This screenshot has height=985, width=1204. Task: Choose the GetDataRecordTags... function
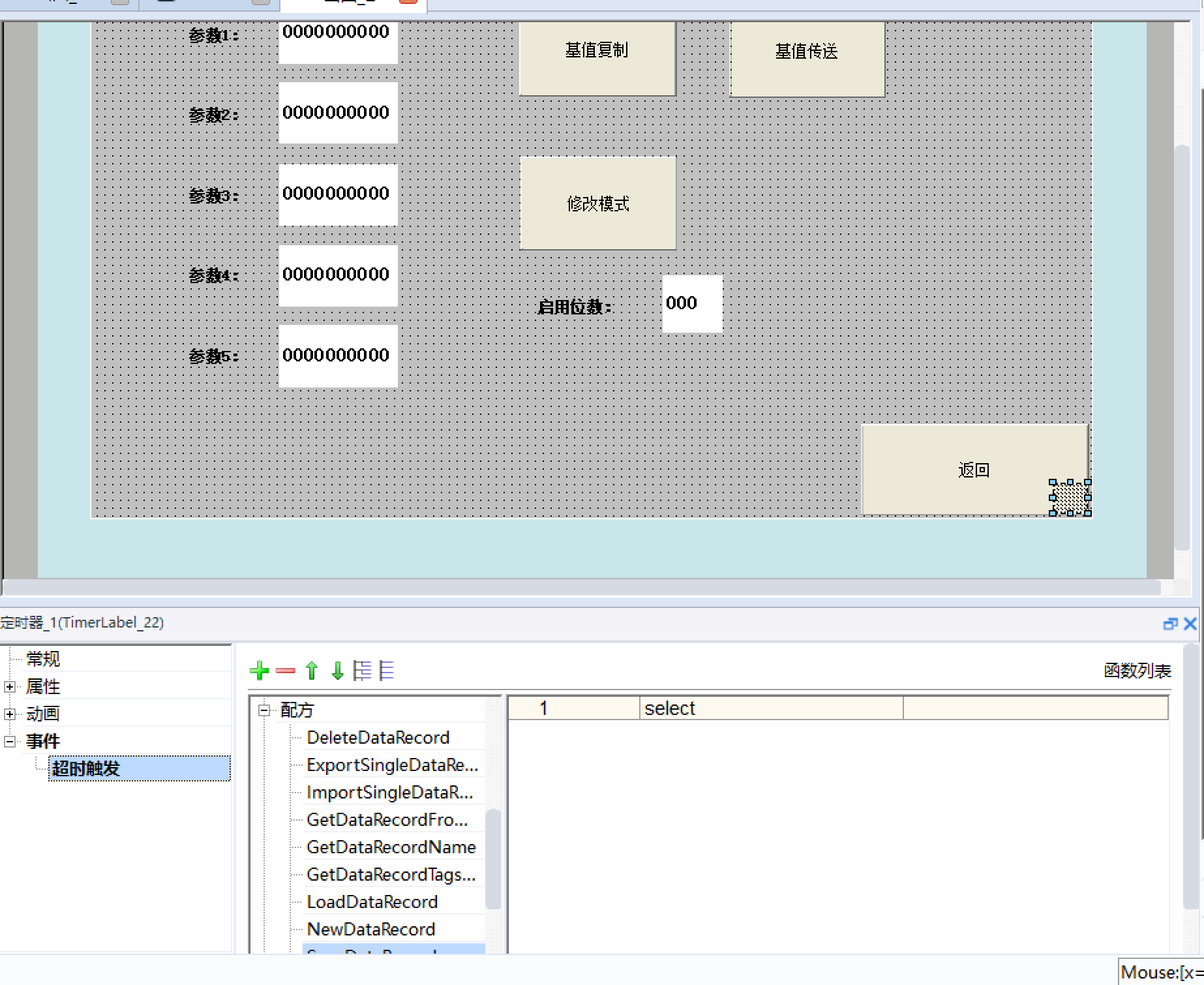tap(391, 874)
